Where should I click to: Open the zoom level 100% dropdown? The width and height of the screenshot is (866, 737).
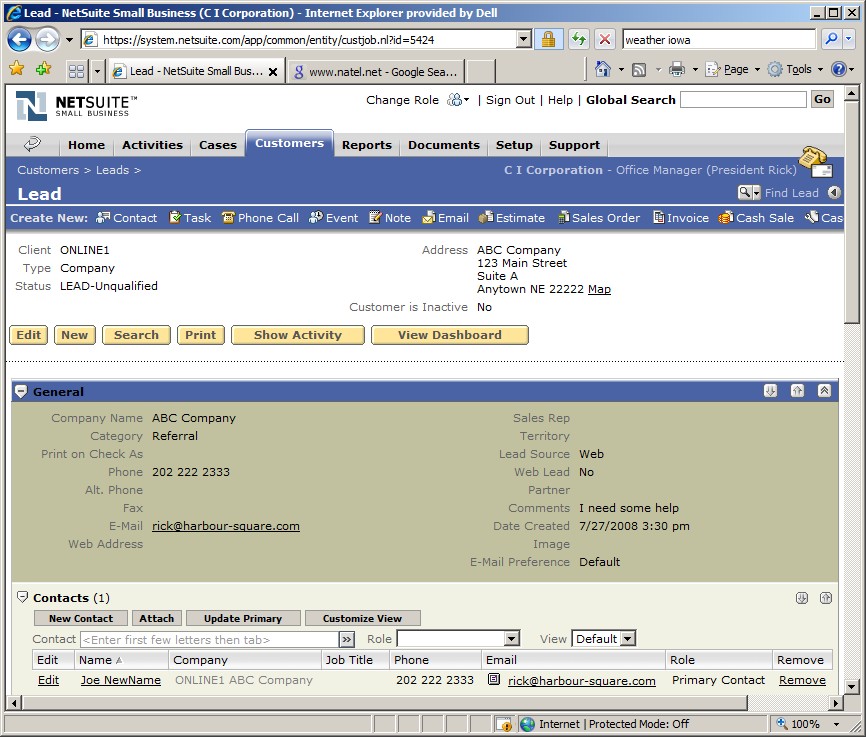pyautogui.click(x=836, y=724)
